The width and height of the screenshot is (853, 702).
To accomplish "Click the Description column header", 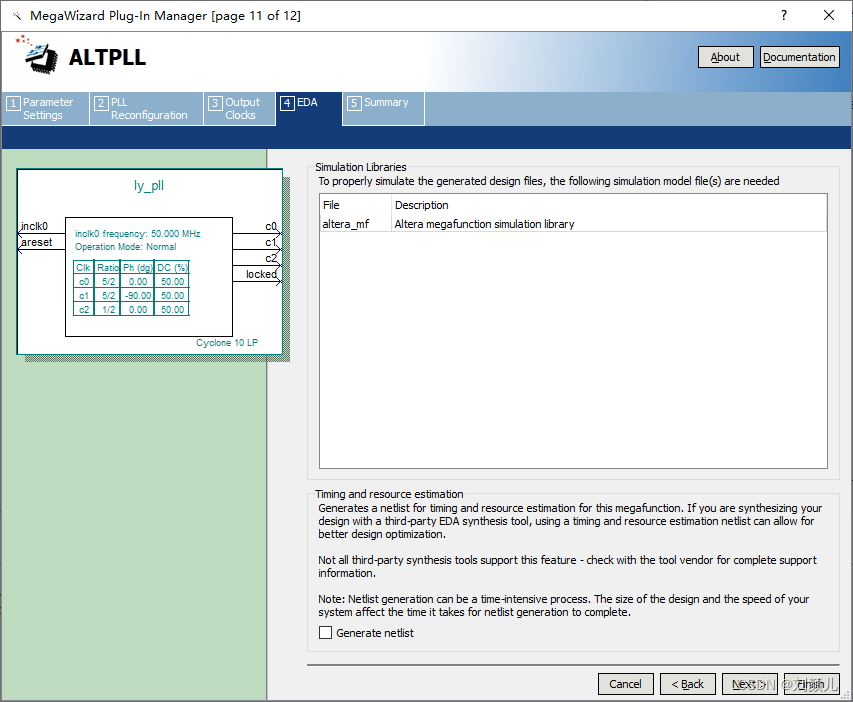I will (x=609, y=205).
